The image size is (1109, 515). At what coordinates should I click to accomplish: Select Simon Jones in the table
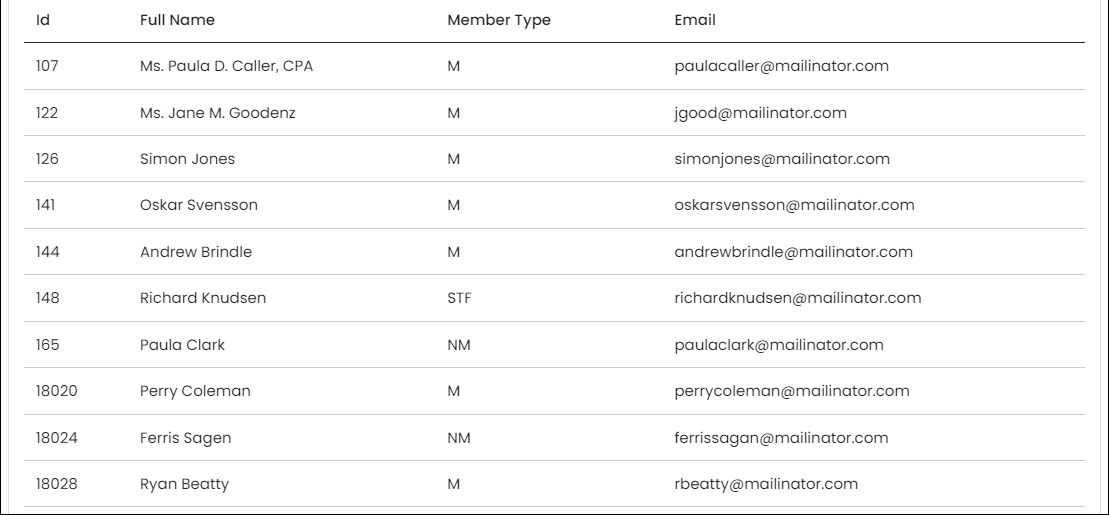pyautogui.click(x=187, y=158)
